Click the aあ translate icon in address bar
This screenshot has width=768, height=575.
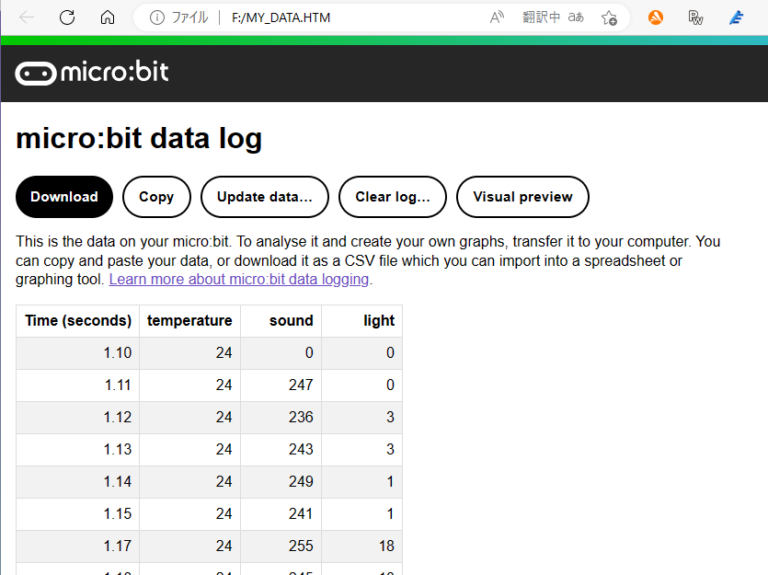pos(576,17)
